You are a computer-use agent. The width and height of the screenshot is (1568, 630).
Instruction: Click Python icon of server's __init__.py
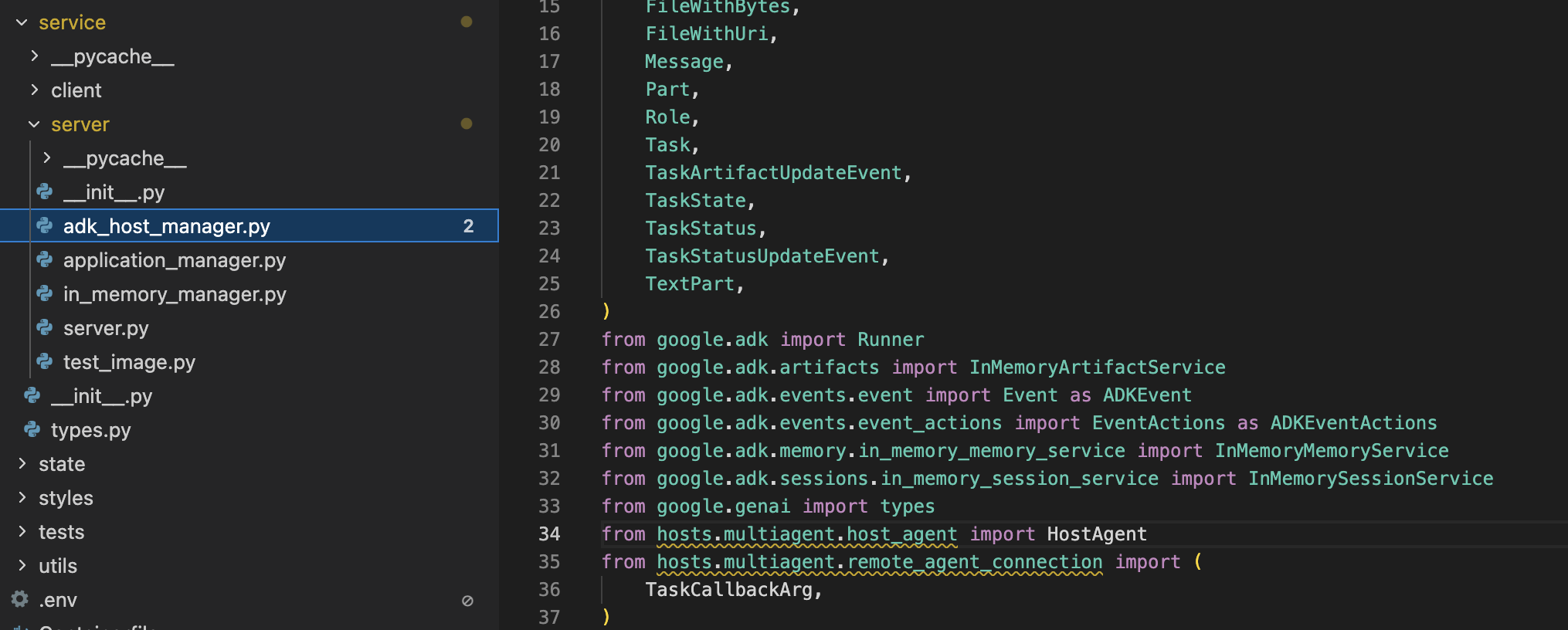45,191
